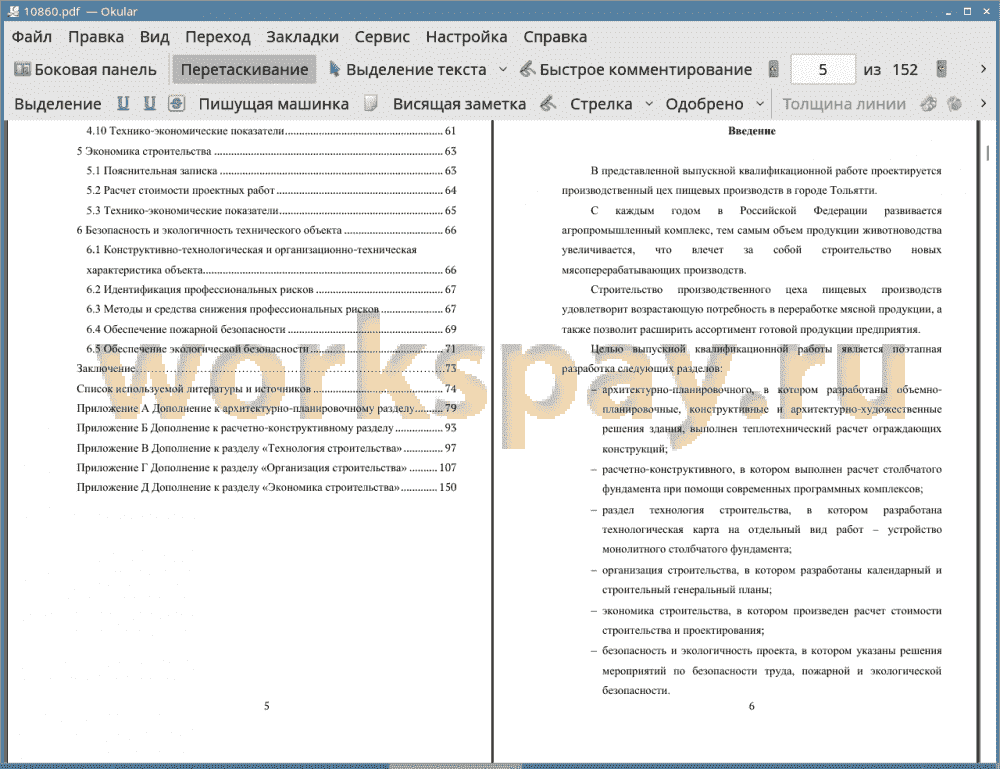The width and height of the screenshot is (1000, 769).
Task: Click the freehand line pencil icon
Action: point(548,103)
